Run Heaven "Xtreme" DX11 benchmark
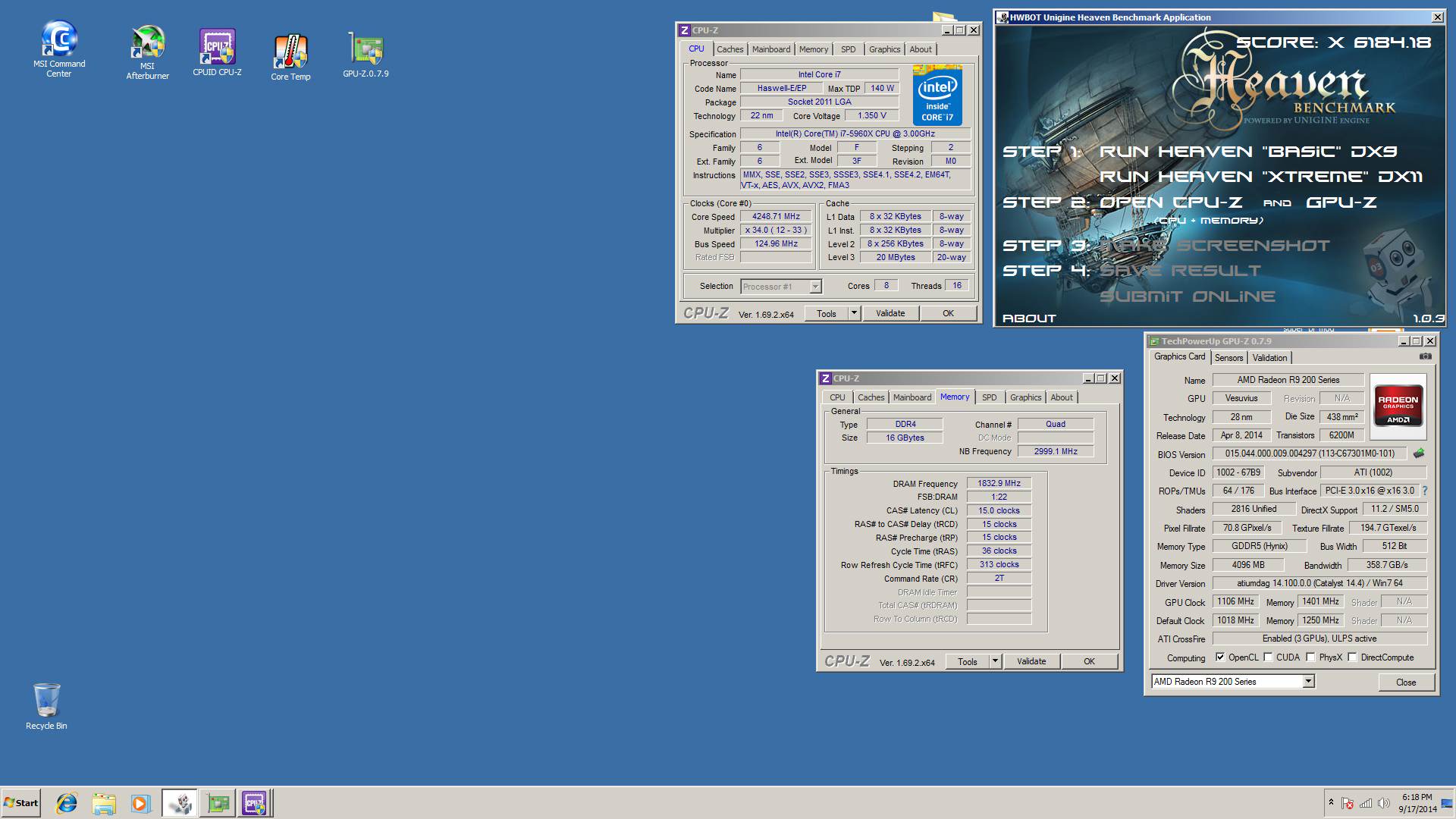Image resolution: width=1456 pixels, height=819 pixels. [1261, 177]
